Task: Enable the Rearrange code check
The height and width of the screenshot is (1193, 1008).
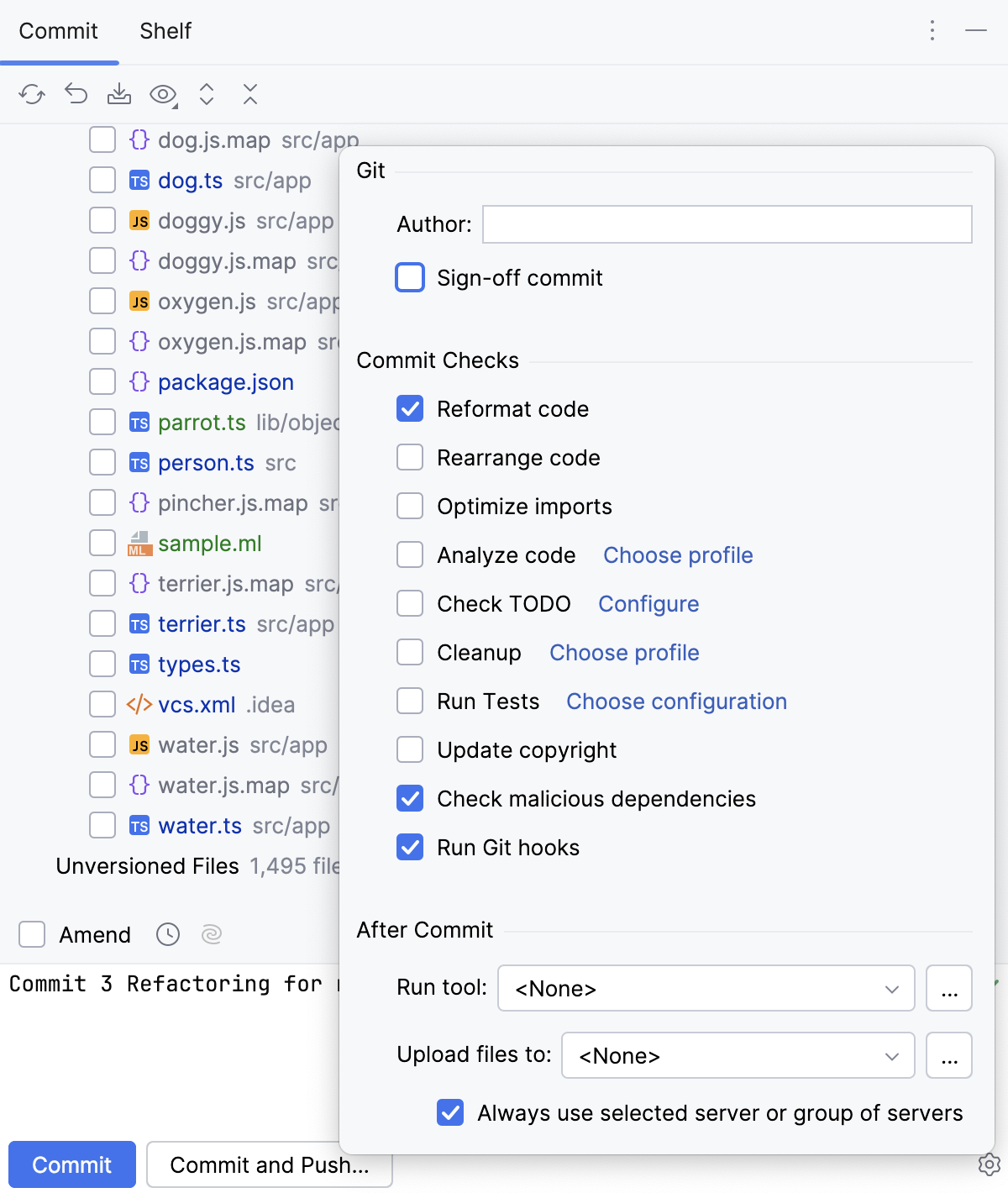Action: click(x=409, y=457)
